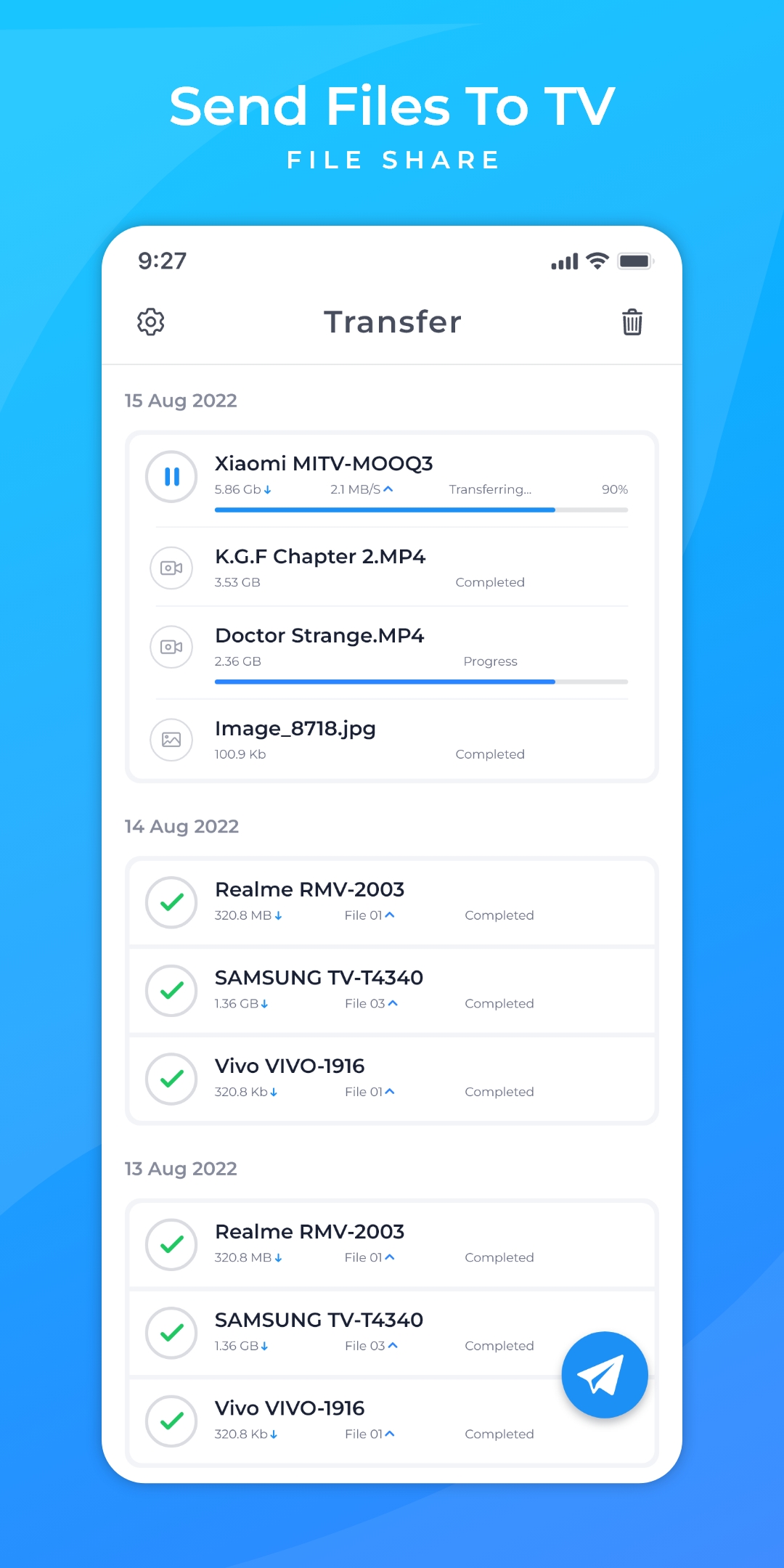Screen dimensions: 784x1568
Task: Open the 13 Aug 2022 date section
Action: point(181,1169)
